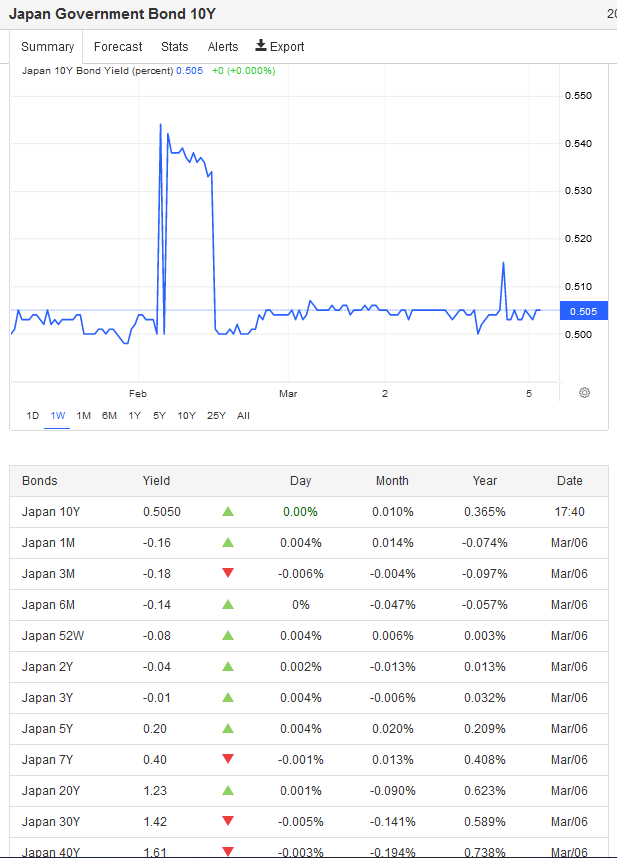Click the Japan 10Y yield value 0.5050
The height and width of the screenshot is (858, 617).
tap(162, 512)
